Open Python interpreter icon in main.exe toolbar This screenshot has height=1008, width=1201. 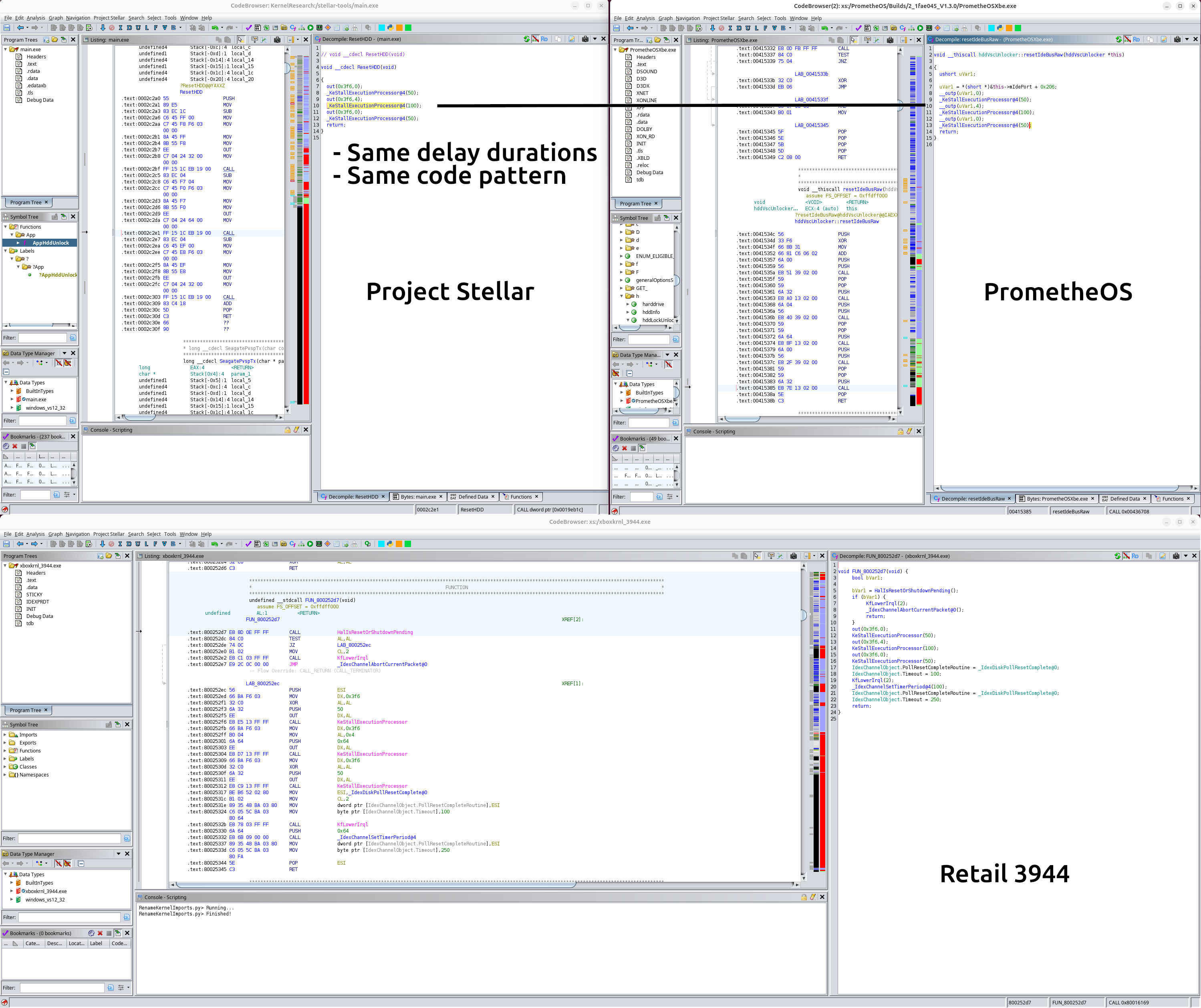pyautogui.click(x=390, y=28)
